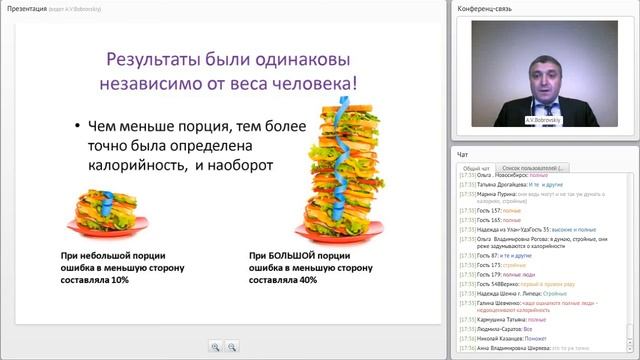640x360 pixels.
Task: Click the slide title 'Результаты были одинаковы'
Action: click(228, 59)
